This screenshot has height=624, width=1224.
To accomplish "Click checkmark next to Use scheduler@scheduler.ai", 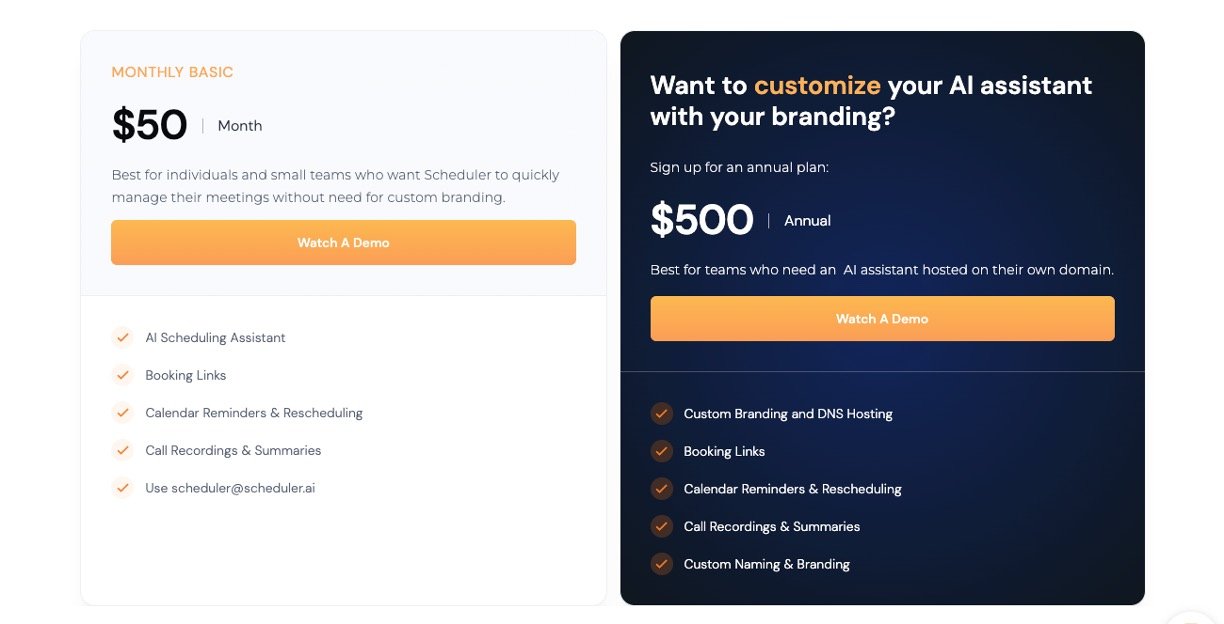I will (123, 488).
